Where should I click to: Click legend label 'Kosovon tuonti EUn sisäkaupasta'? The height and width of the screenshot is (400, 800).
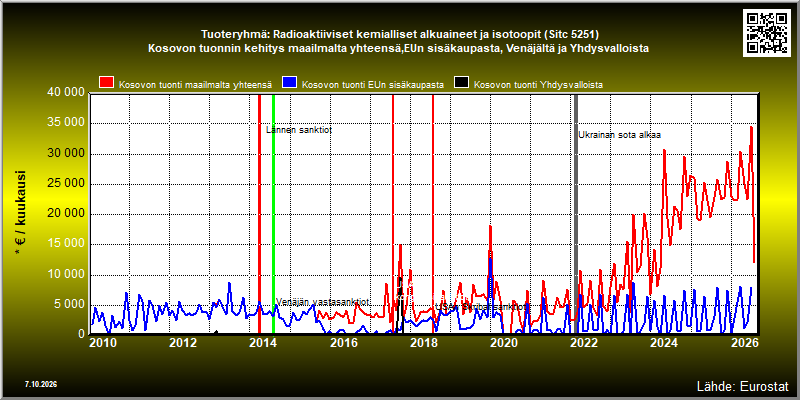coord(372,85)
